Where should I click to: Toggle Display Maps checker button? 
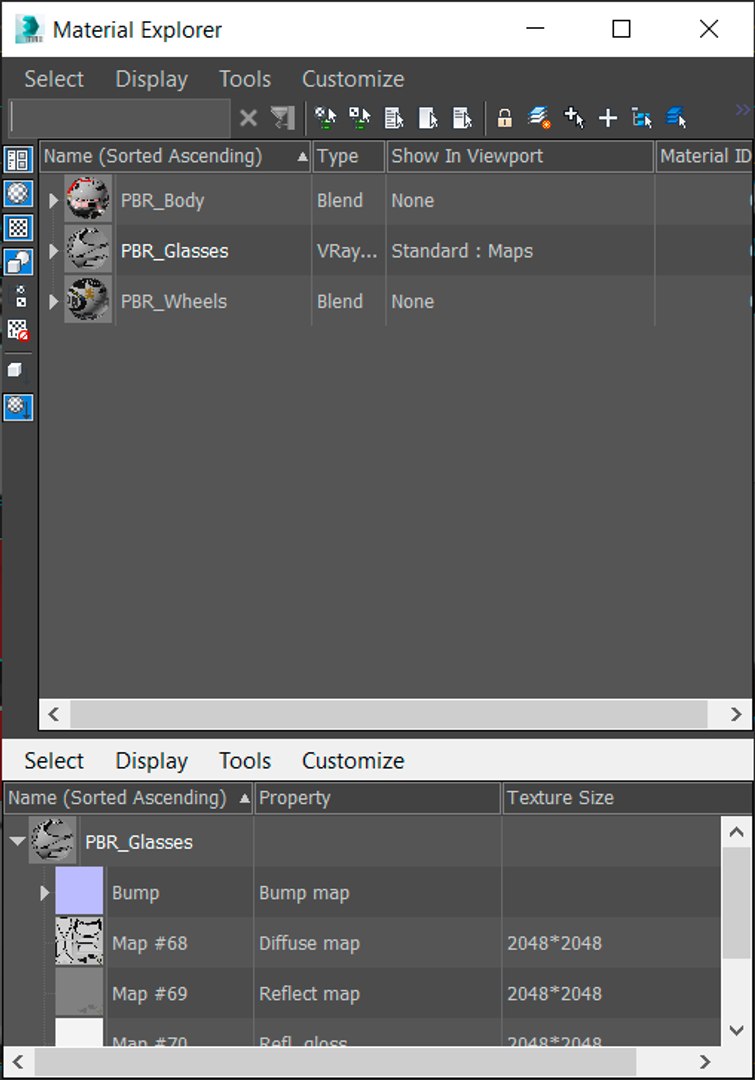pyautogui.click(x=19, y=227)
